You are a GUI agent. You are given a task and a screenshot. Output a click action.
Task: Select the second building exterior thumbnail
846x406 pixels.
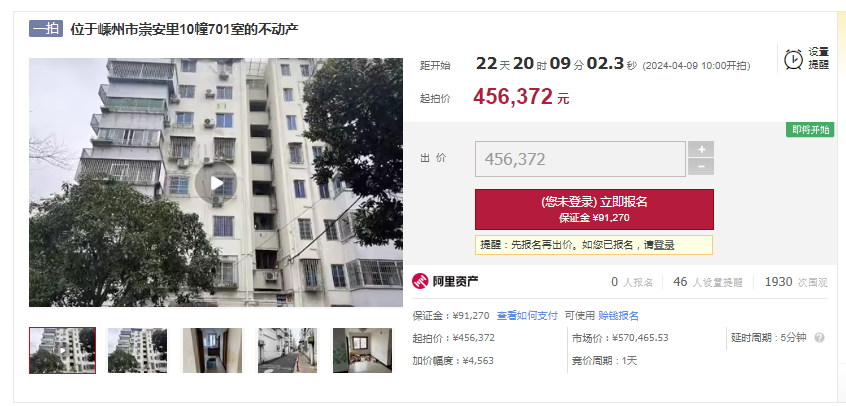138,350
